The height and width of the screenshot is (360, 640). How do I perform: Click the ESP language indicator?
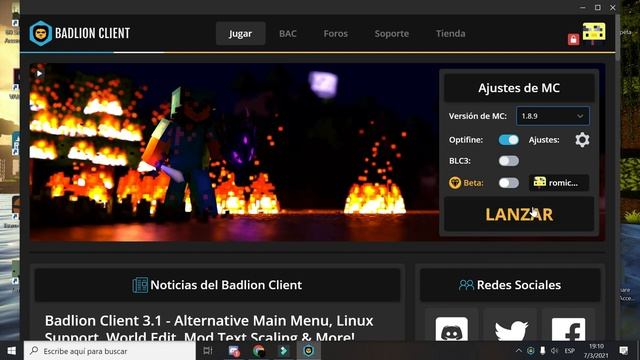(x=570, y=351)
